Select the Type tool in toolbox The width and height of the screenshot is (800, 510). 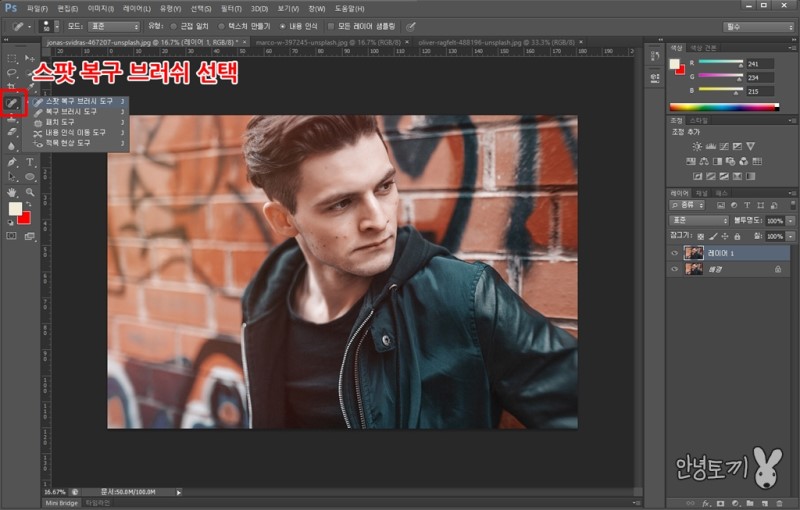(30, 161)
